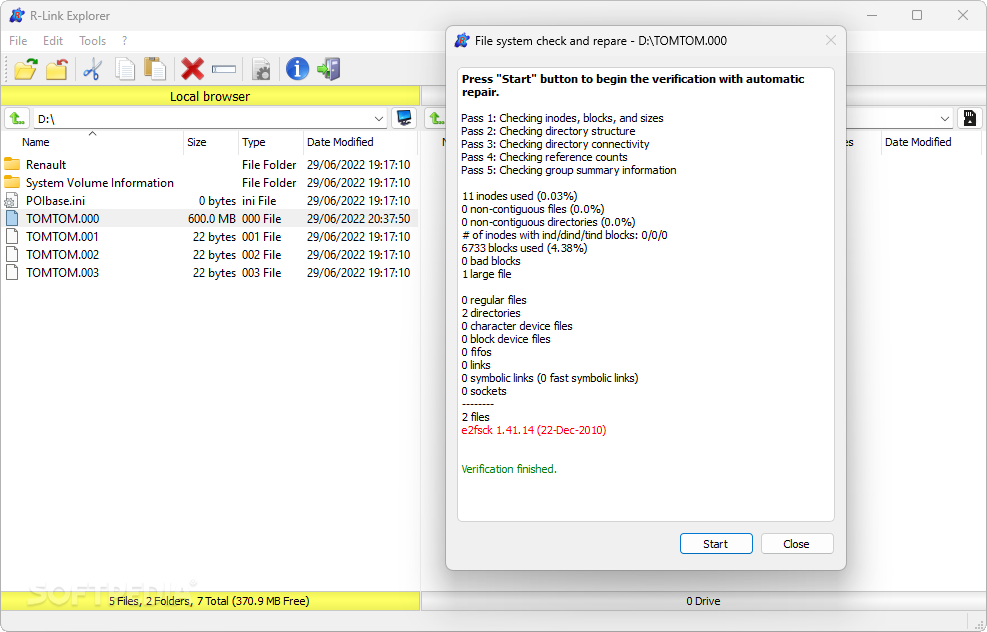Screen dimensions: 987x632
Task: Open the ? help menu
Action: (x=125, y=41)
